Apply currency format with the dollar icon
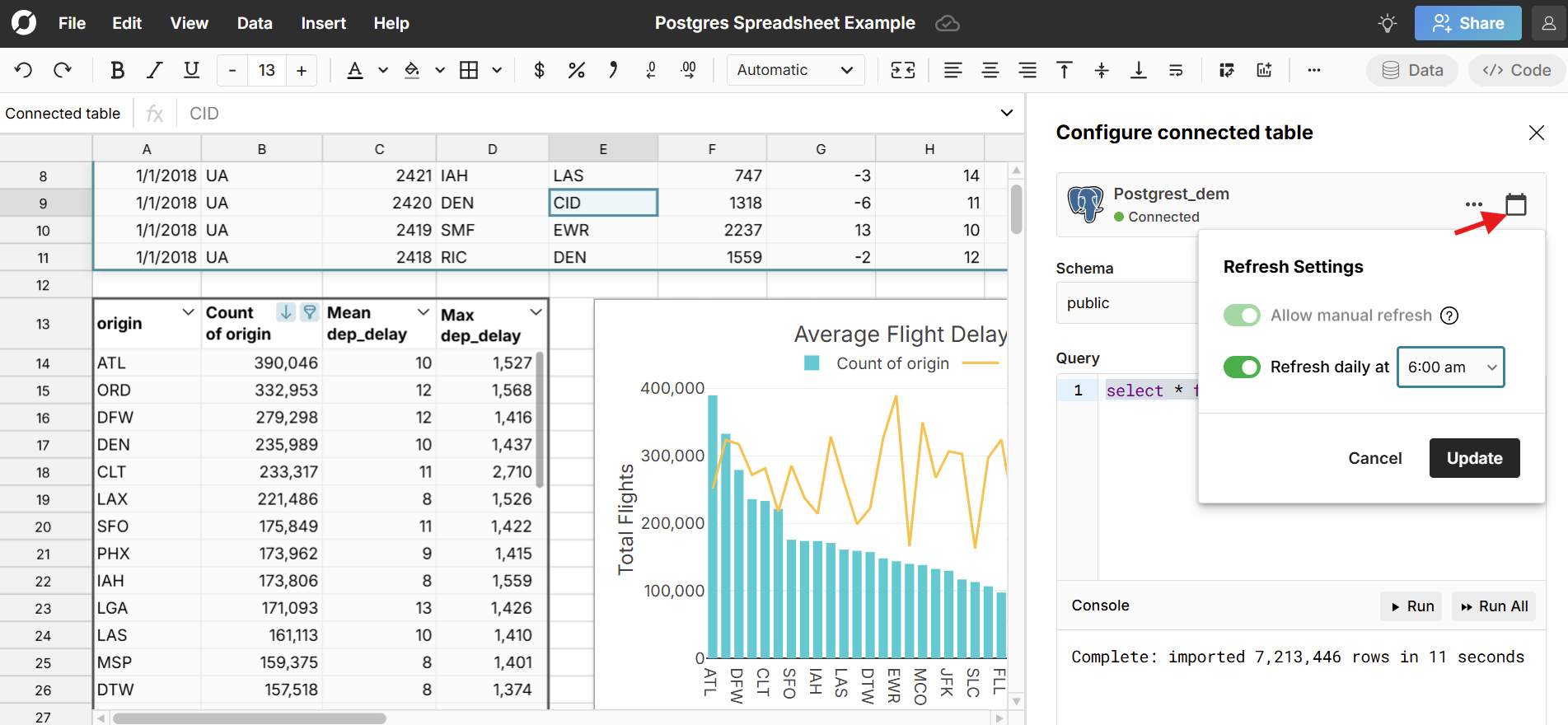This screenshot has width=1568, height=725. pos(539,70)
